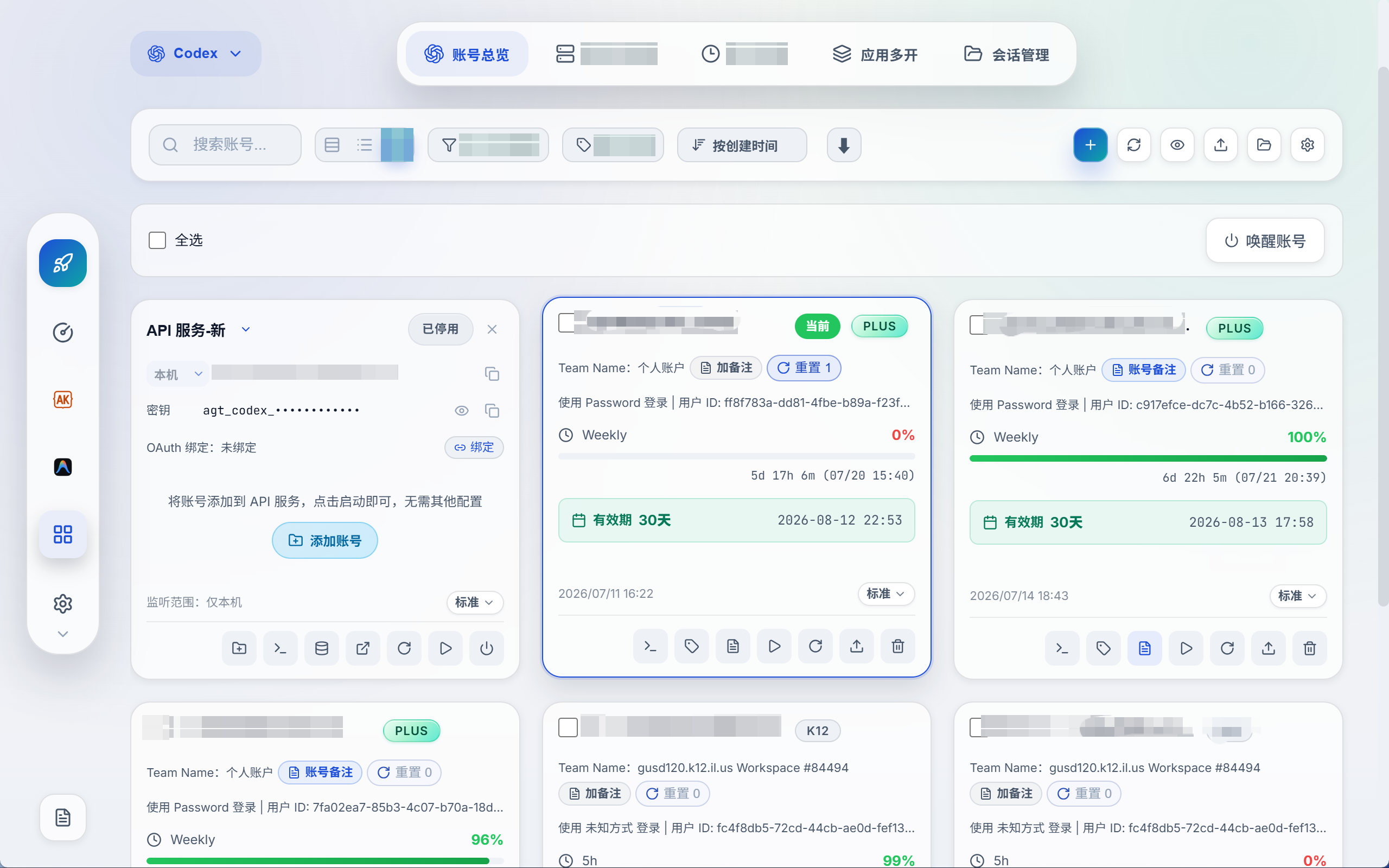Viewport: 1389px width, 868px height.
Task: Click the 添加账号 button
Action: point(325,540)
